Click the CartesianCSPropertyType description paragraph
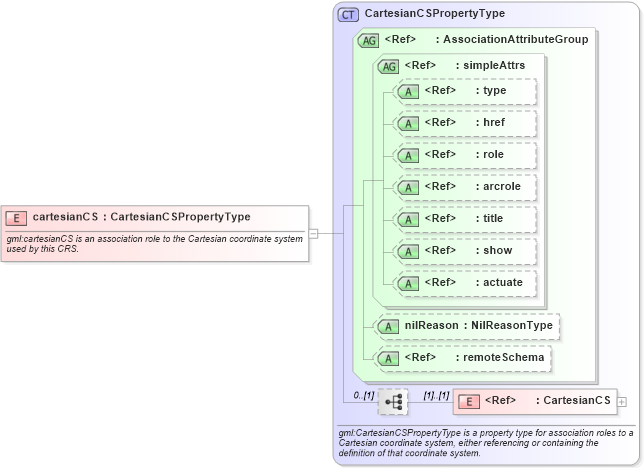The image size is (644, 468). pyautogui.click(x=486, y=443)
